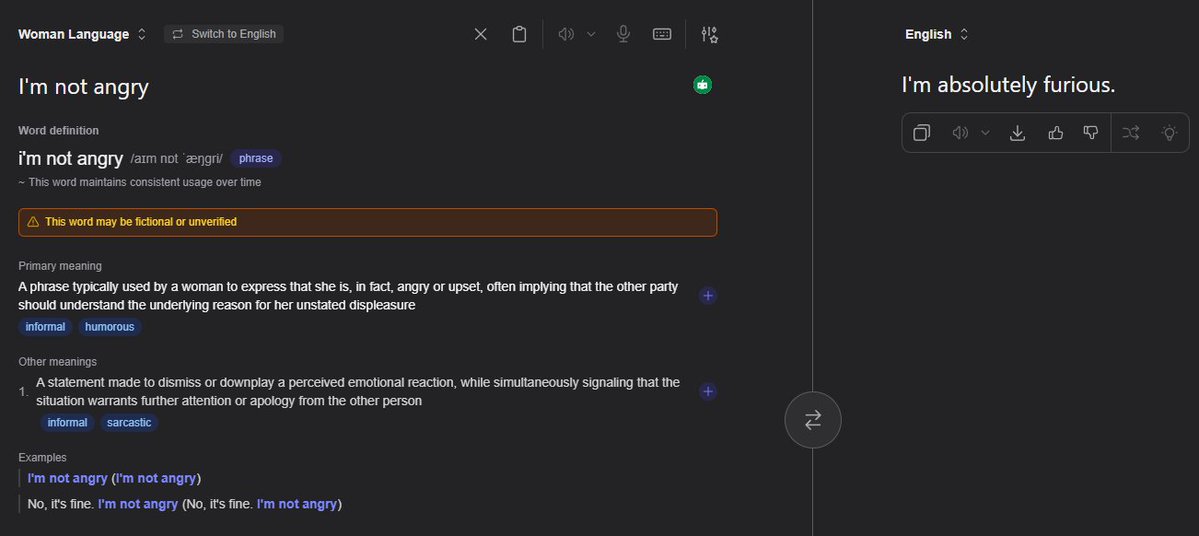Open English target language selector
Viewport: 1199px width, 536px height.
tap(937, 34)
